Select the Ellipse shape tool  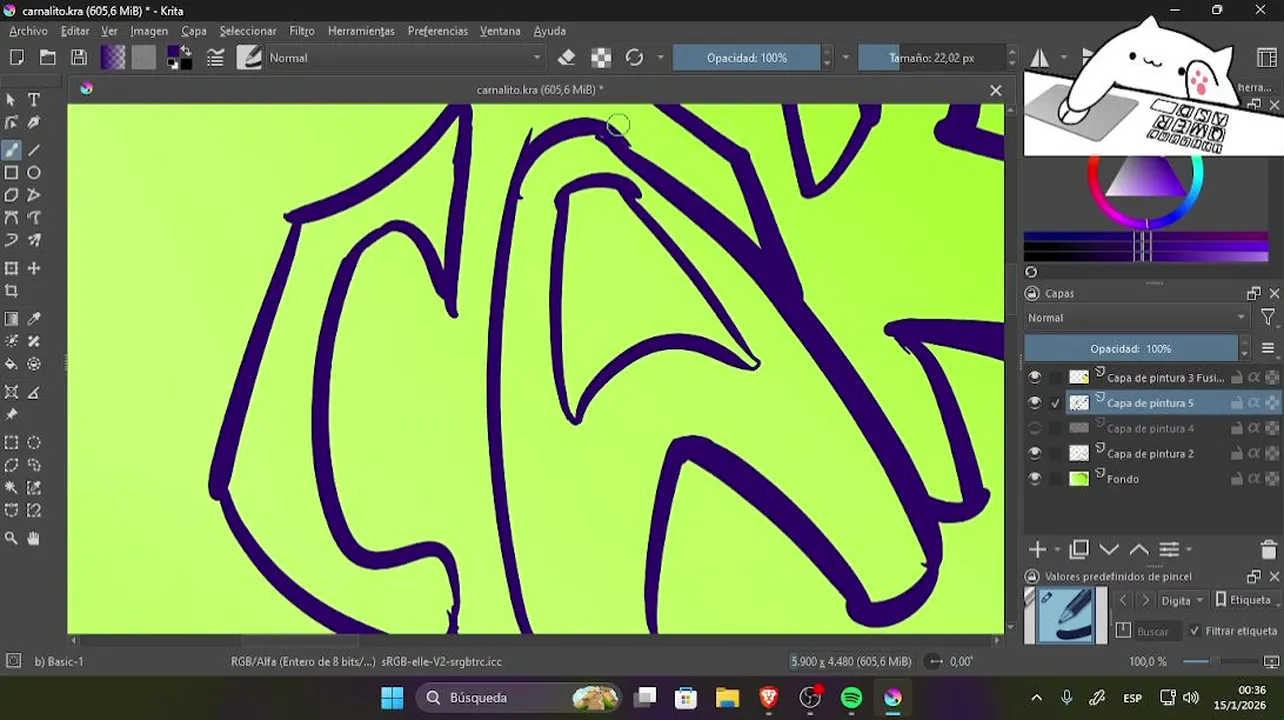point(34,173)
